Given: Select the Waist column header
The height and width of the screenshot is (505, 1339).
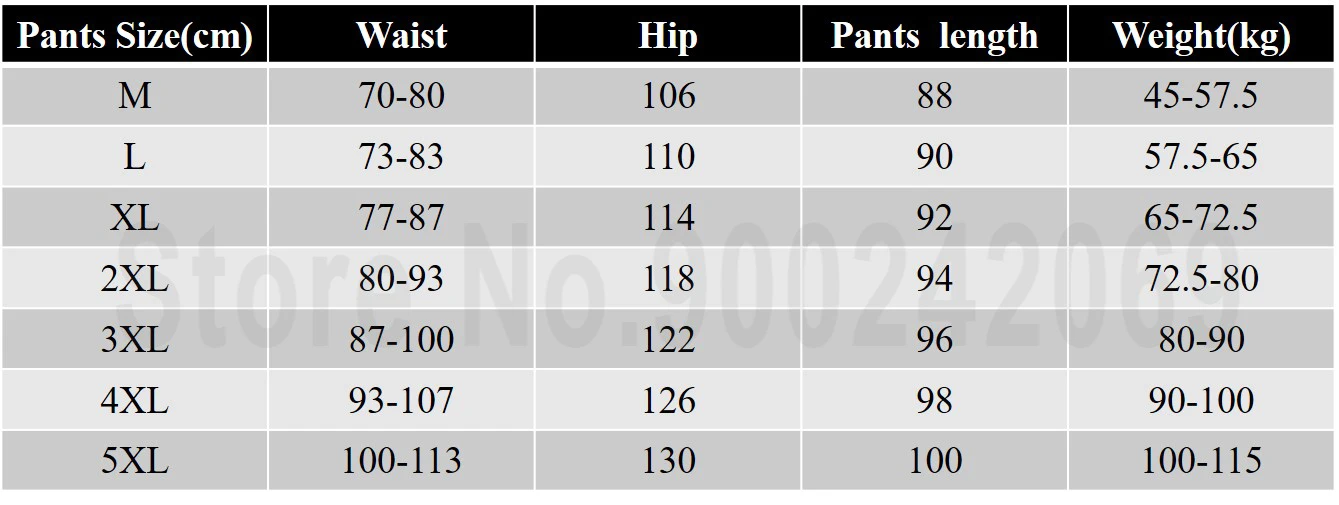Looking at the screenshot, I should (401, 36).
